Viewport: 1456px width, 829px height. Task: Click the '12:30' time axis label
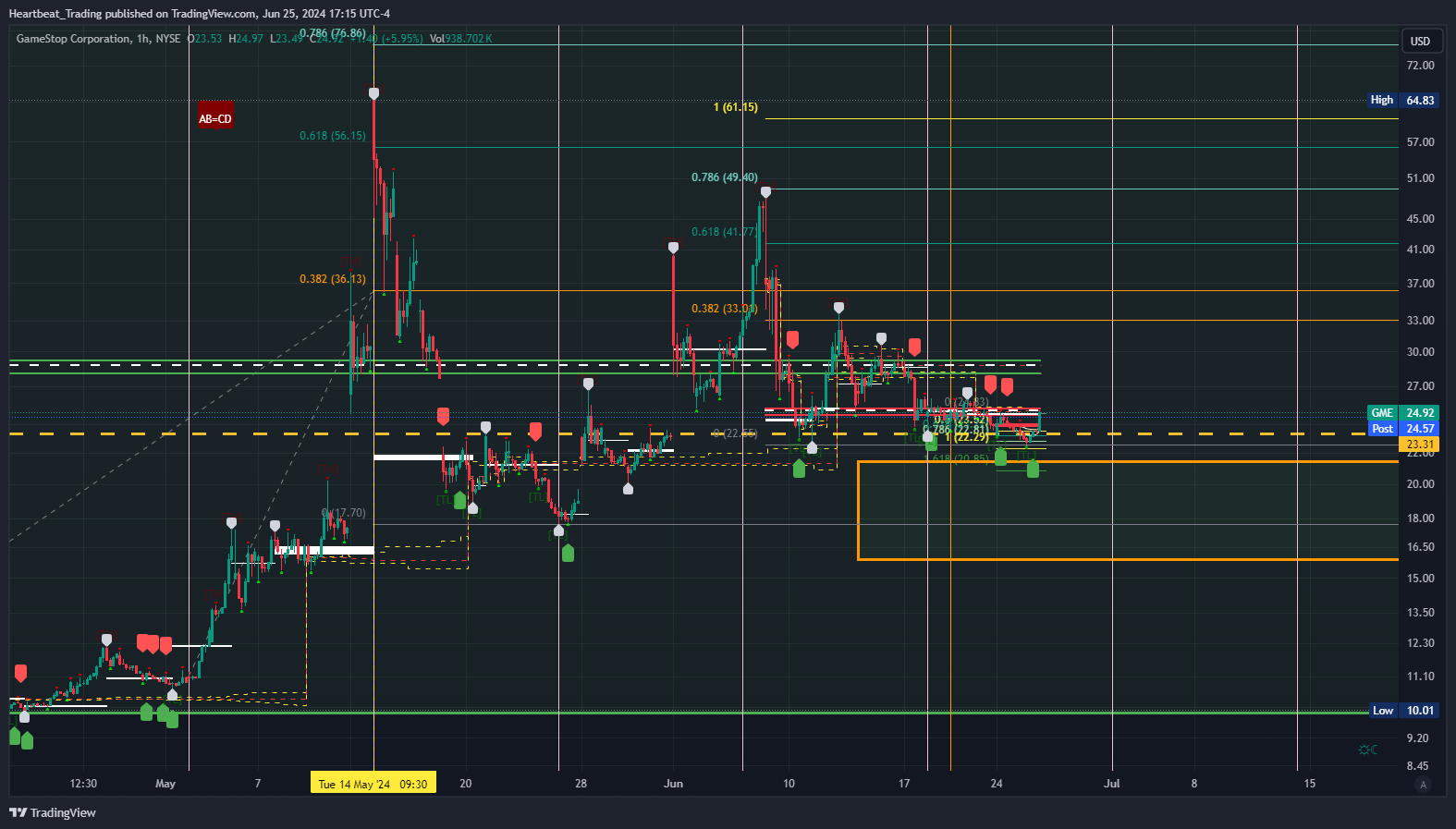[x=83, y=784]
